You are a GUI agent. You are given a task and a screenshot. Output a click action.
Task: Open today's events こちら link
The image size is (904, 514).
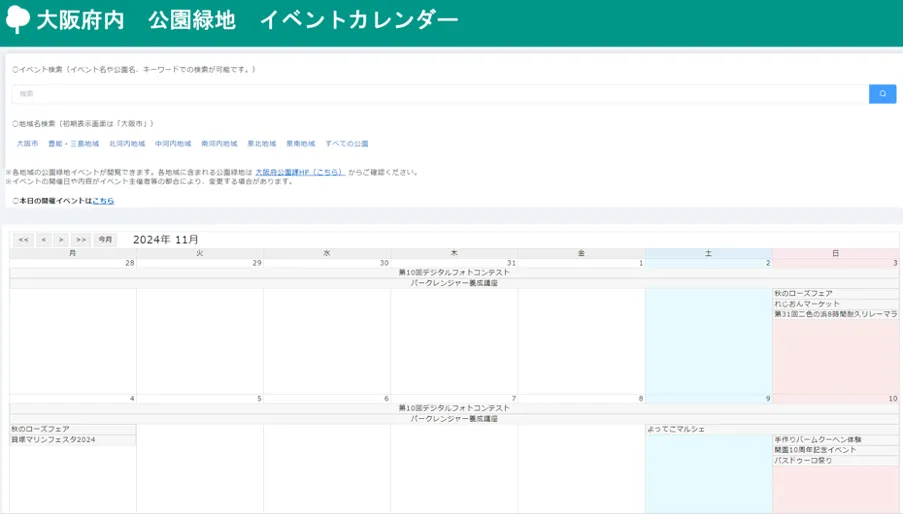point(103,201)
